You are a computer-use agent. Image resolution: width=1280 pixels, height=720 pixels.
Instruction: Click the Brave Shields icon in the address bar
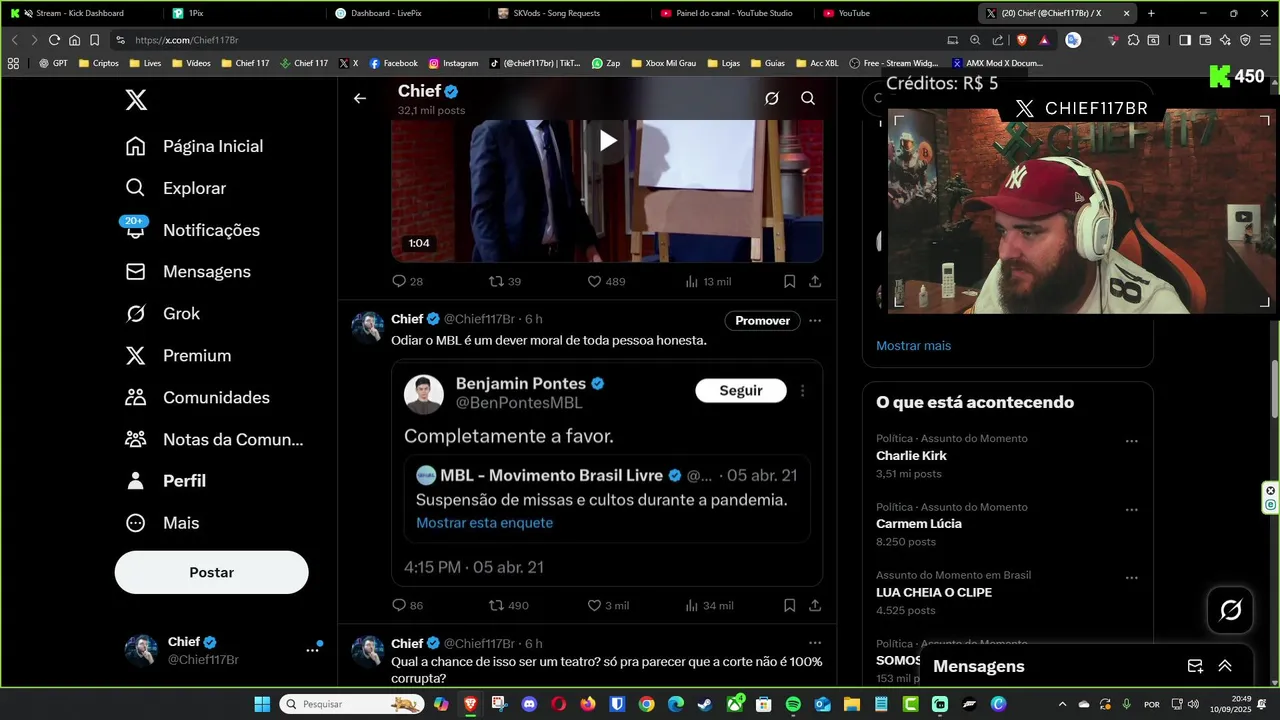point(1021,40)
